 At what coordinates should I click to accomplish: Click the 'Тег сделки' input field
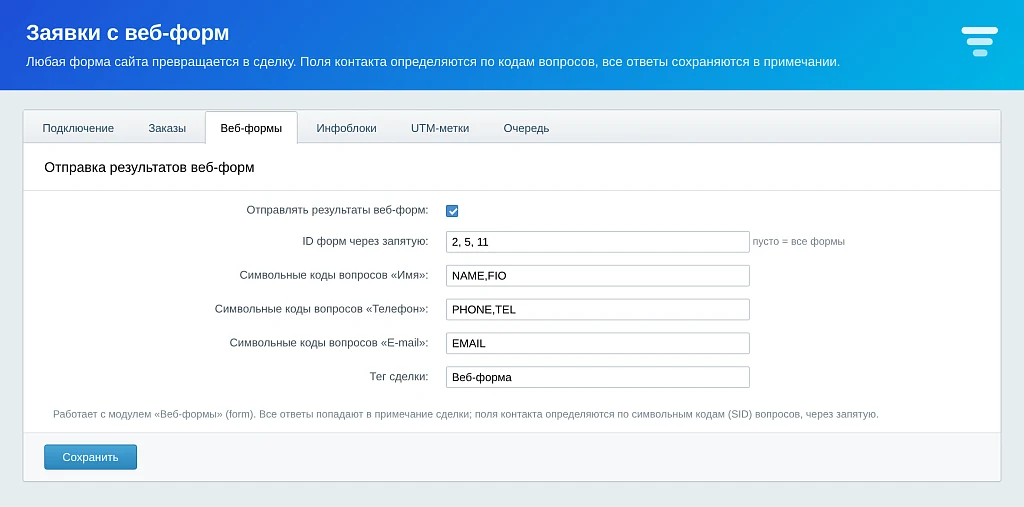click(598, 377)
